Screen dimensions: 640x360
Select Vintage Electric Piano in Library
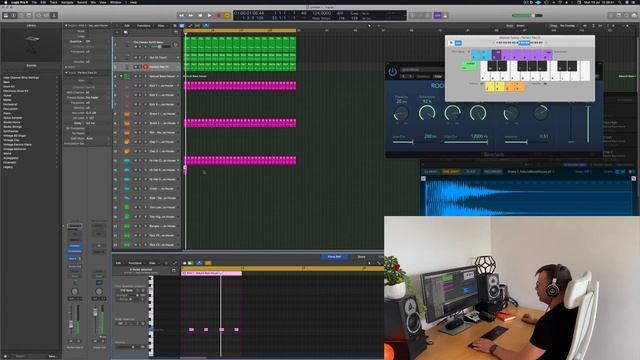coord(17,144)
